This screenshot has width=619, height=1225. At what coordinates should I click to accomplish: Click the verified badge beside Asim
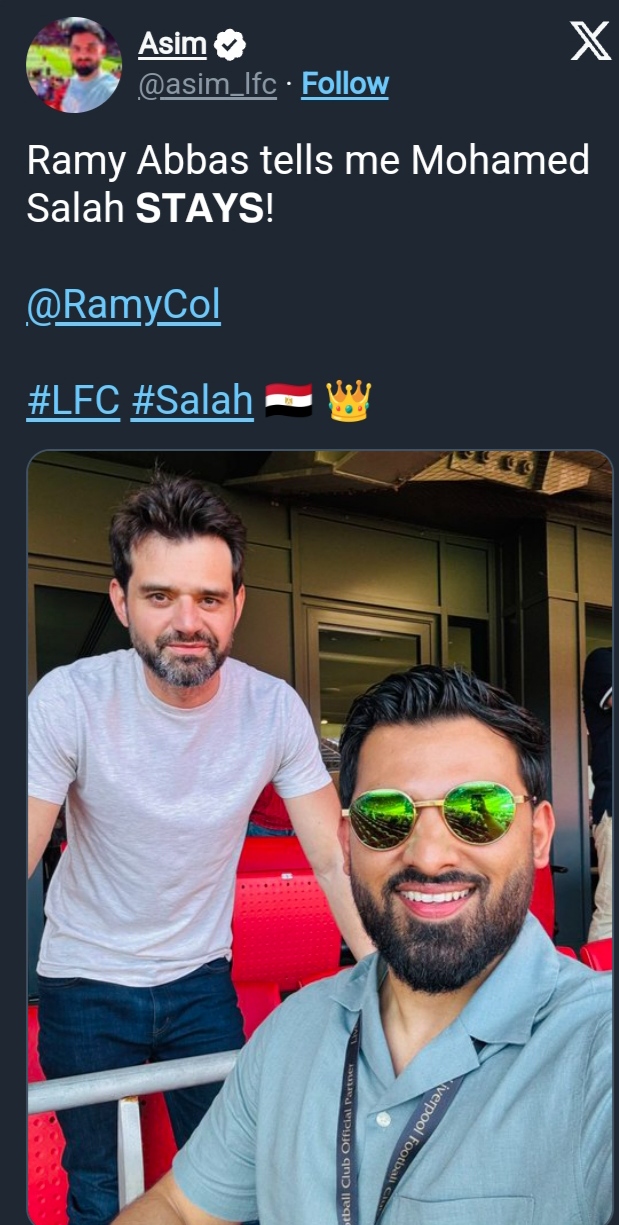231,44
